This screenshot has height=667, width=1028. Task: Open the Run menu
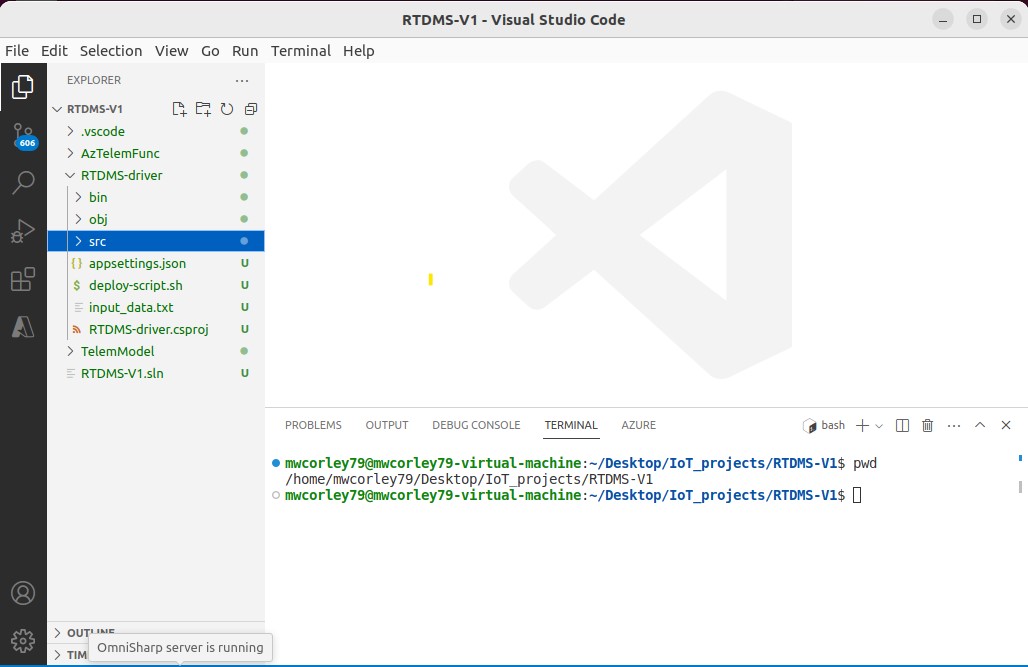click(245, 51)
